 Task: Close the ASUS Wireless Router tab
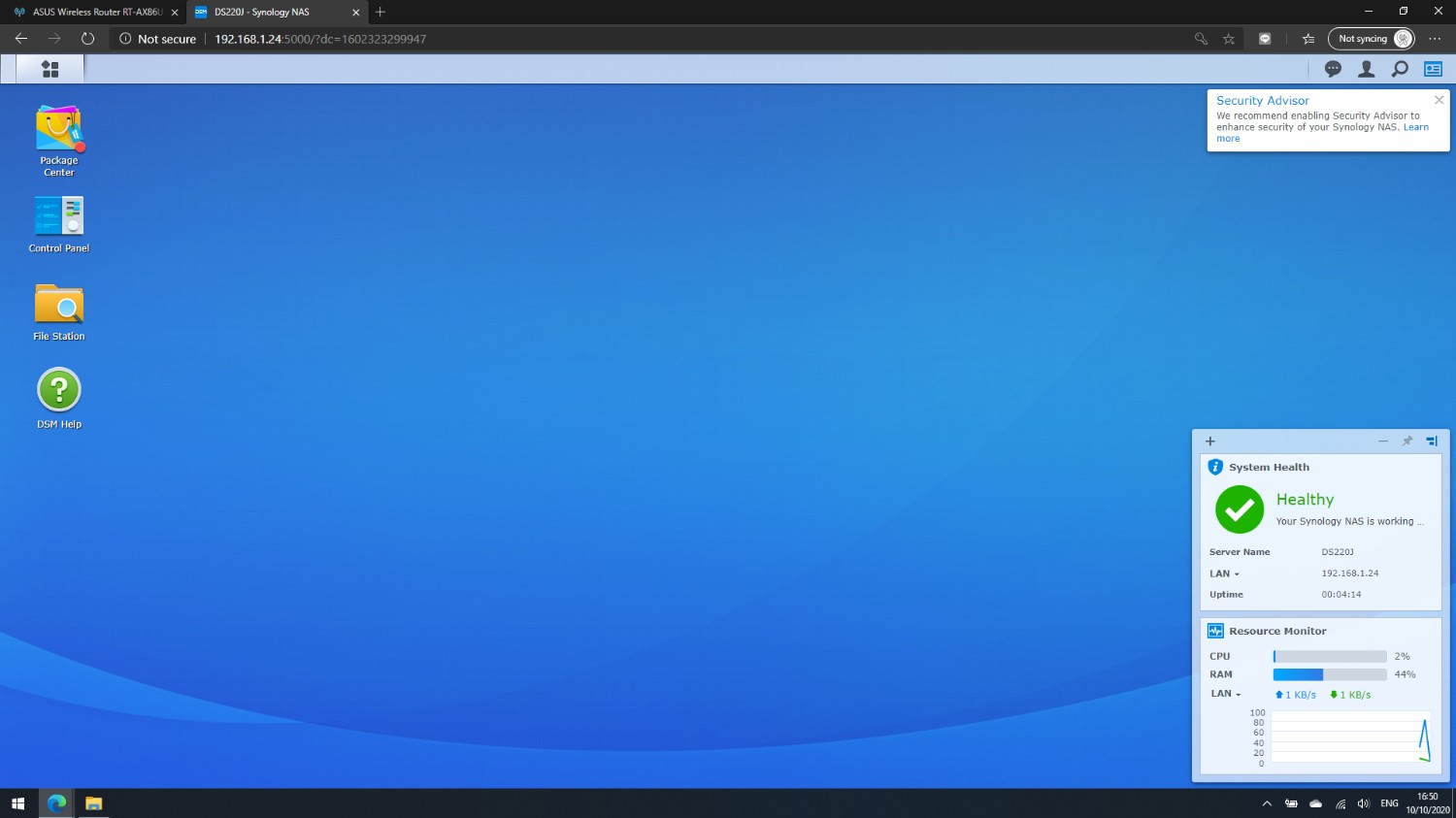pos(175,13)
